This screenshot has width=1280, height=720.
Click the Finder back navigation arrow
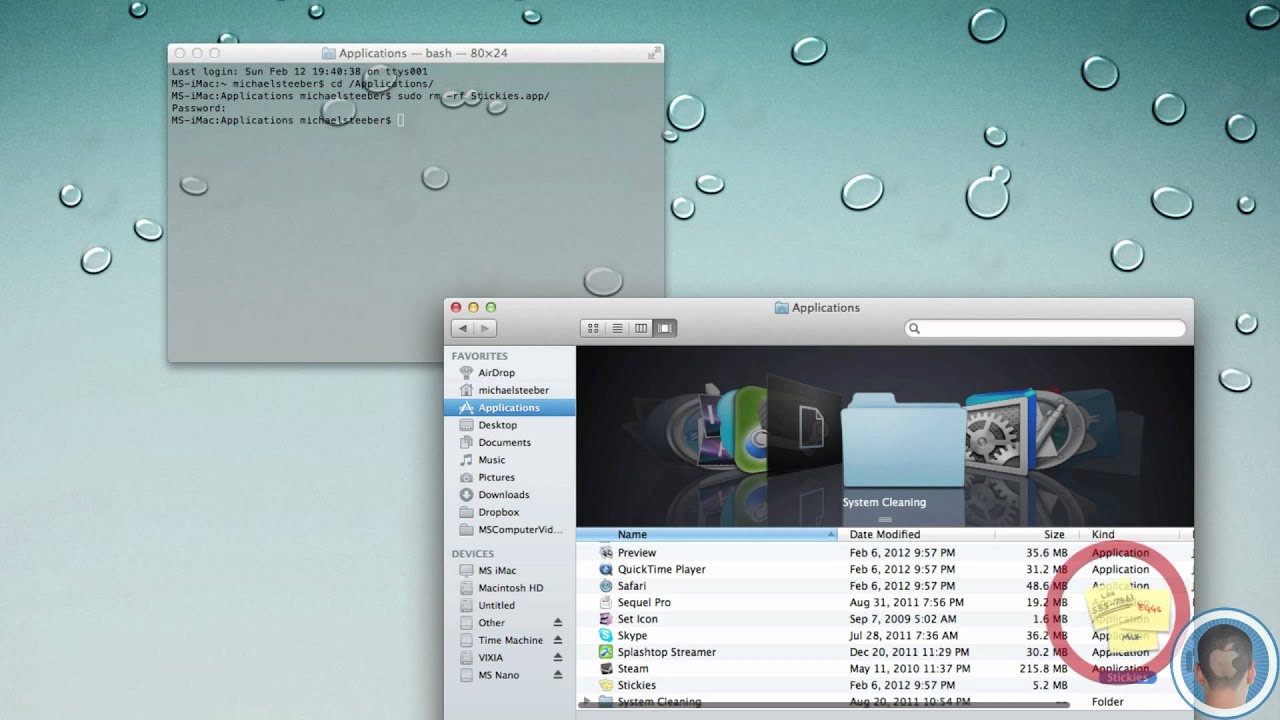coord(463,328)
